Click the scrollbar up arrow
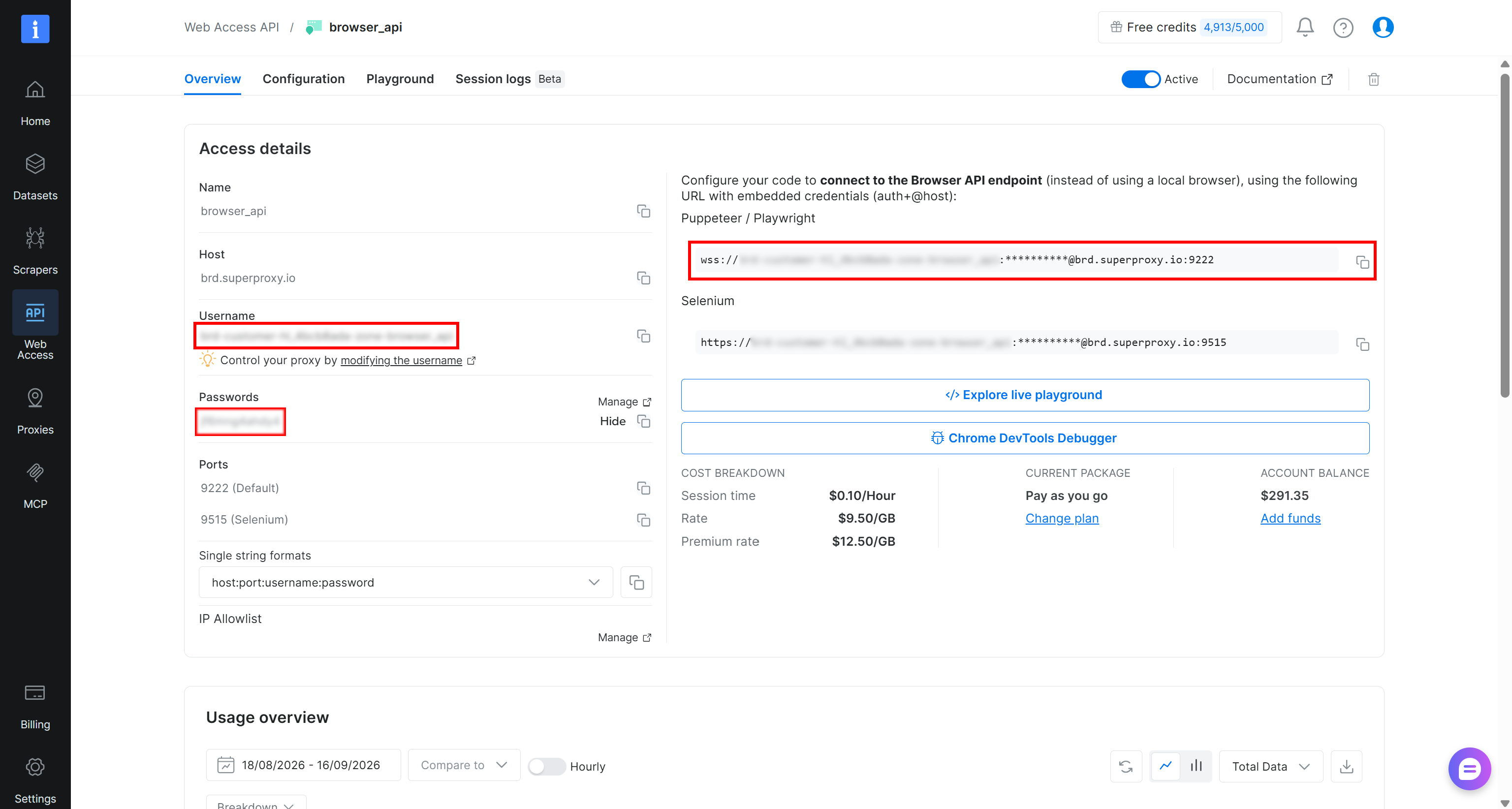Image resolution: width=1512 pixels, height=809 pixels. pyautogui.click(x=1504, y=64)
